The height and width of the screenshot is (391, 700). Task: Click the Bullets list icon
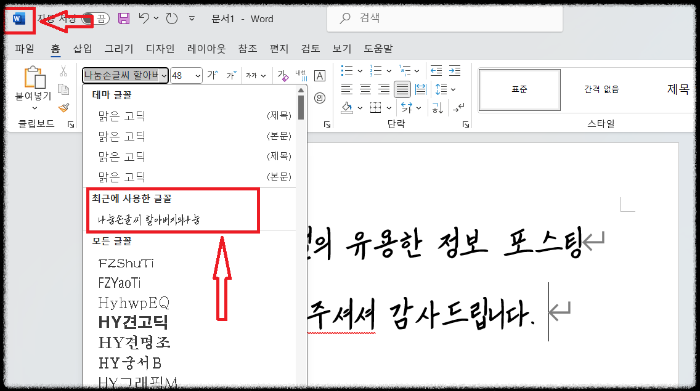click(x=347, y=71)
